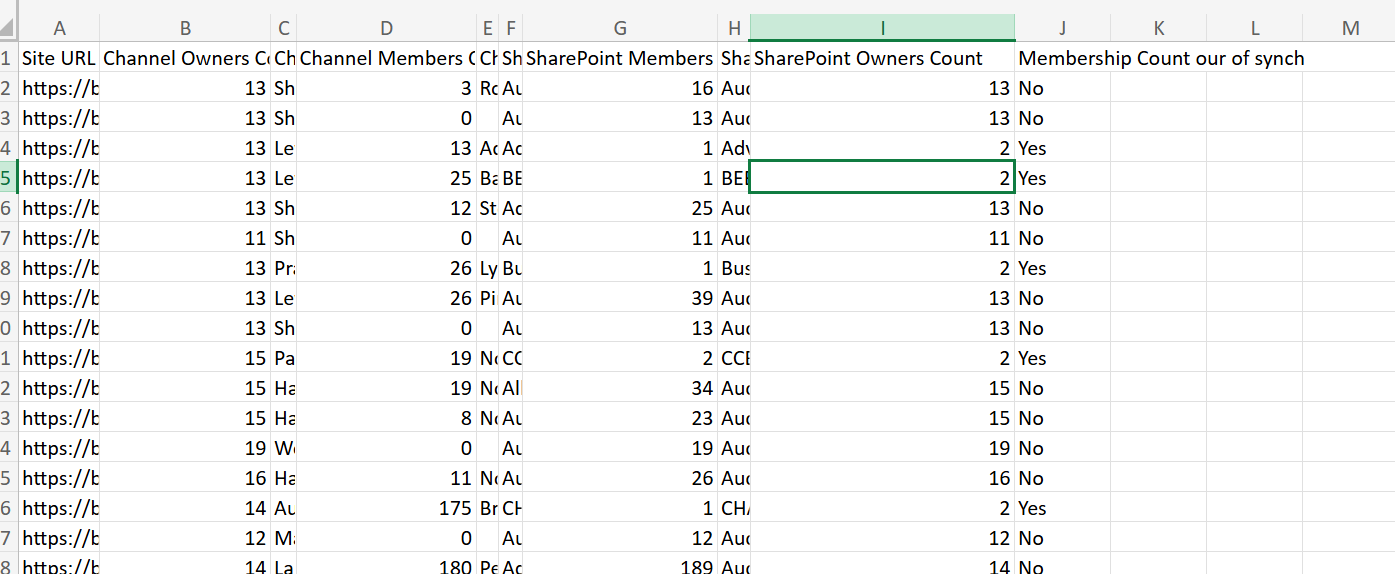Select the 'Pra' cell in row 8
This screenshot has width=1395, height=574.
click(284, 268)
